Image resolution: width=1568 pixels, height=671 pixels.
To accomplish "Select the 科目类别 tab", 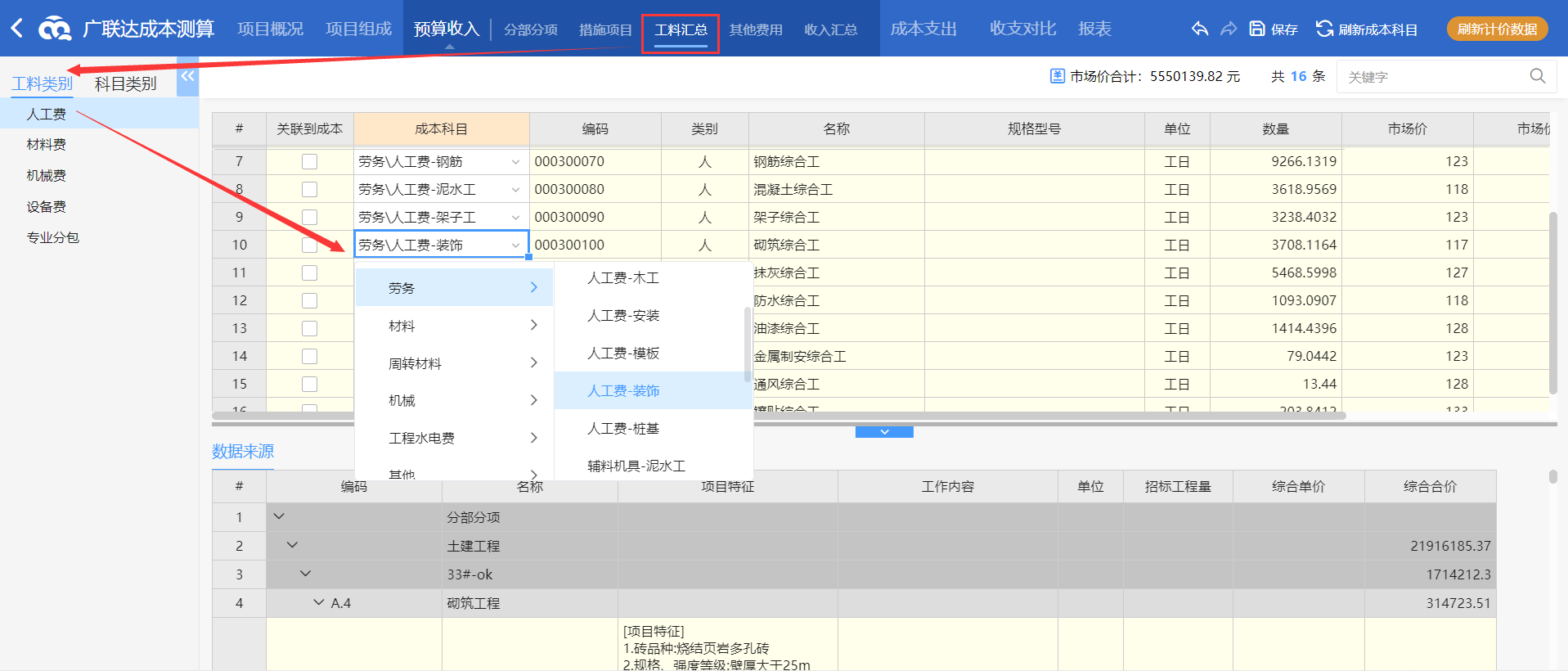I will (125, 83).
